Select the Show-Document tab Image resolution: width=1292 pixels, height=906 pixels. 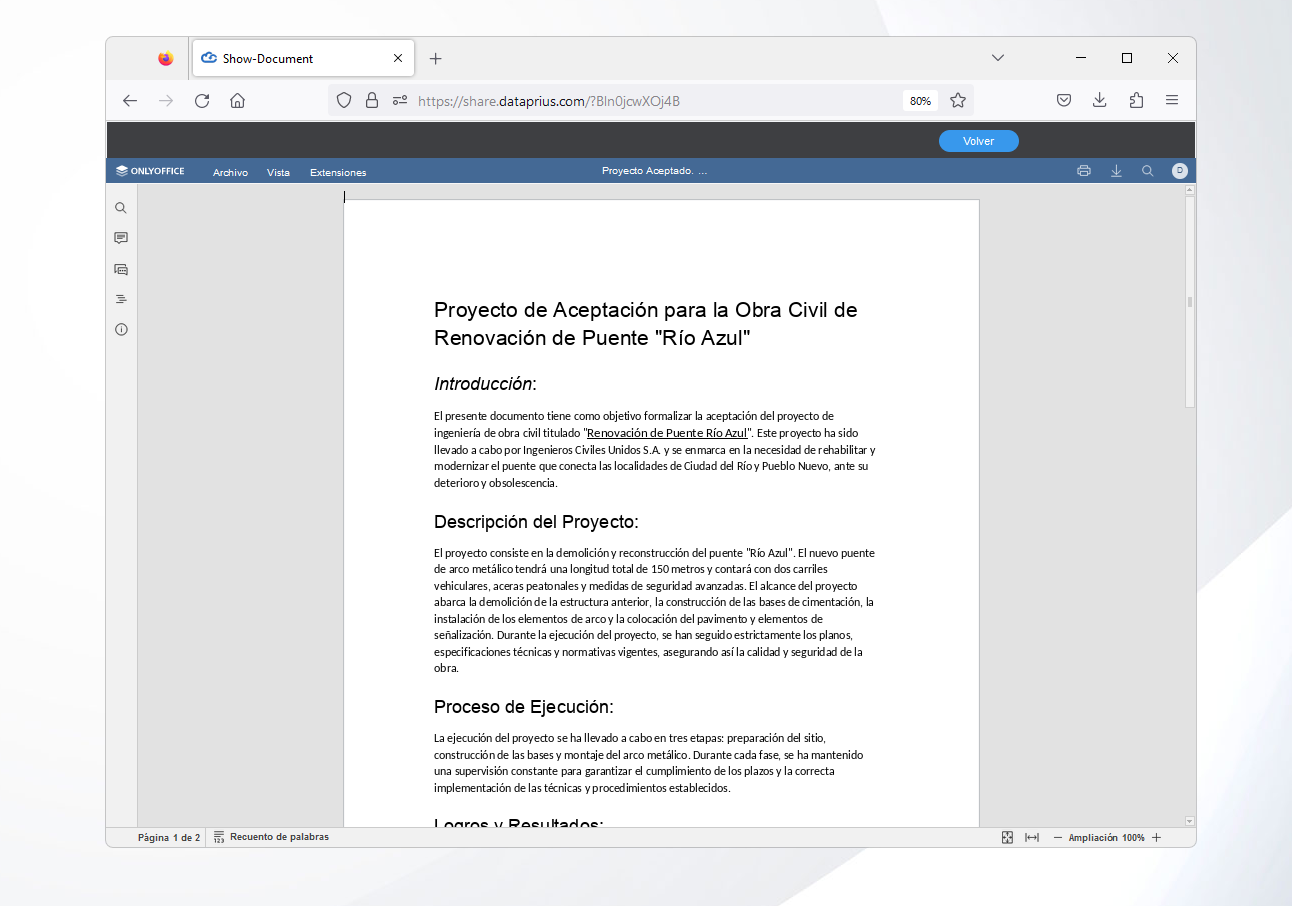pyautogui.click(x=303, y=59)
